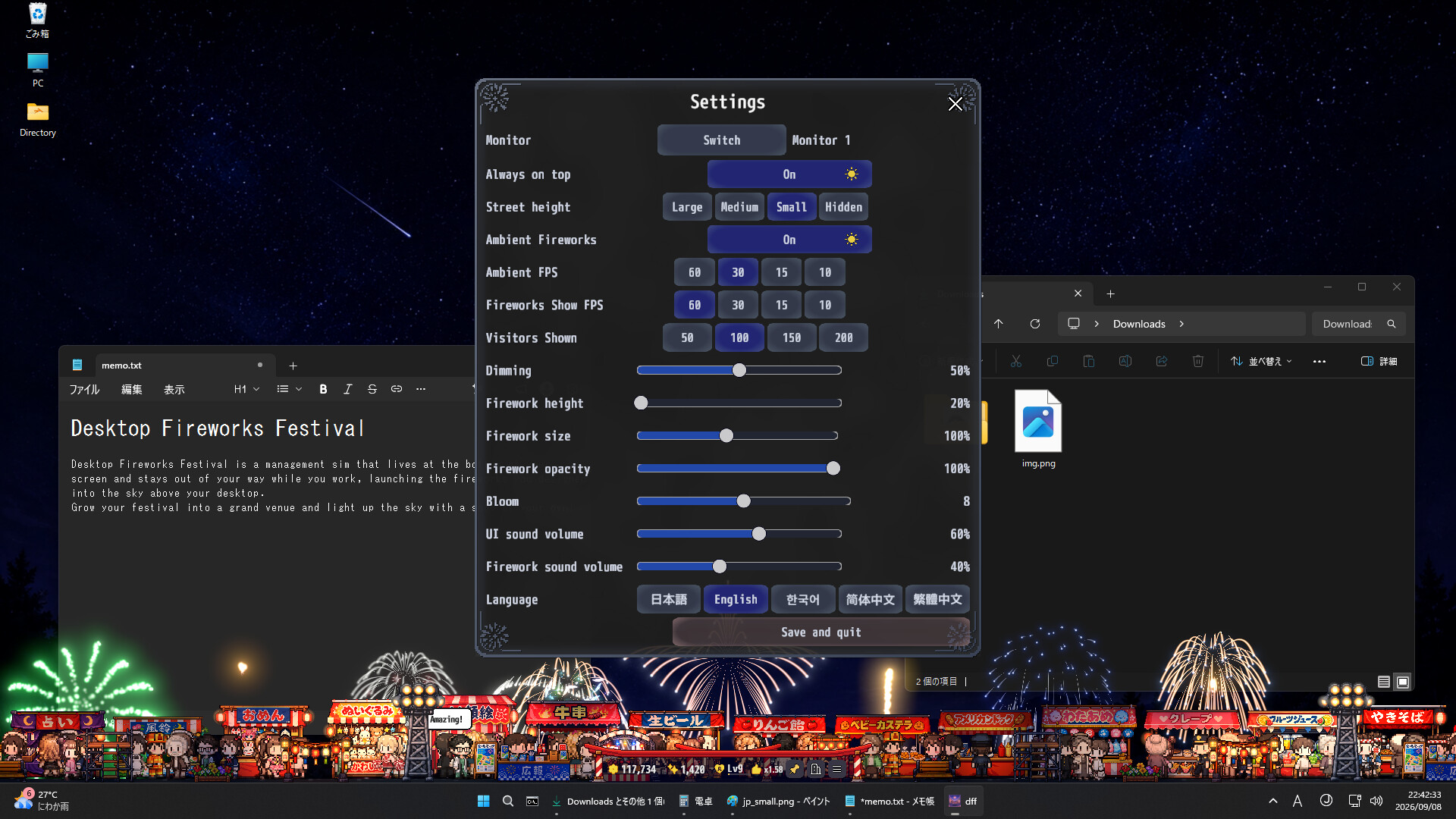Screen dimensions: 1456x819
Task: Click refresh icon in Downloads explorer
Action: tap(1034, 324)
